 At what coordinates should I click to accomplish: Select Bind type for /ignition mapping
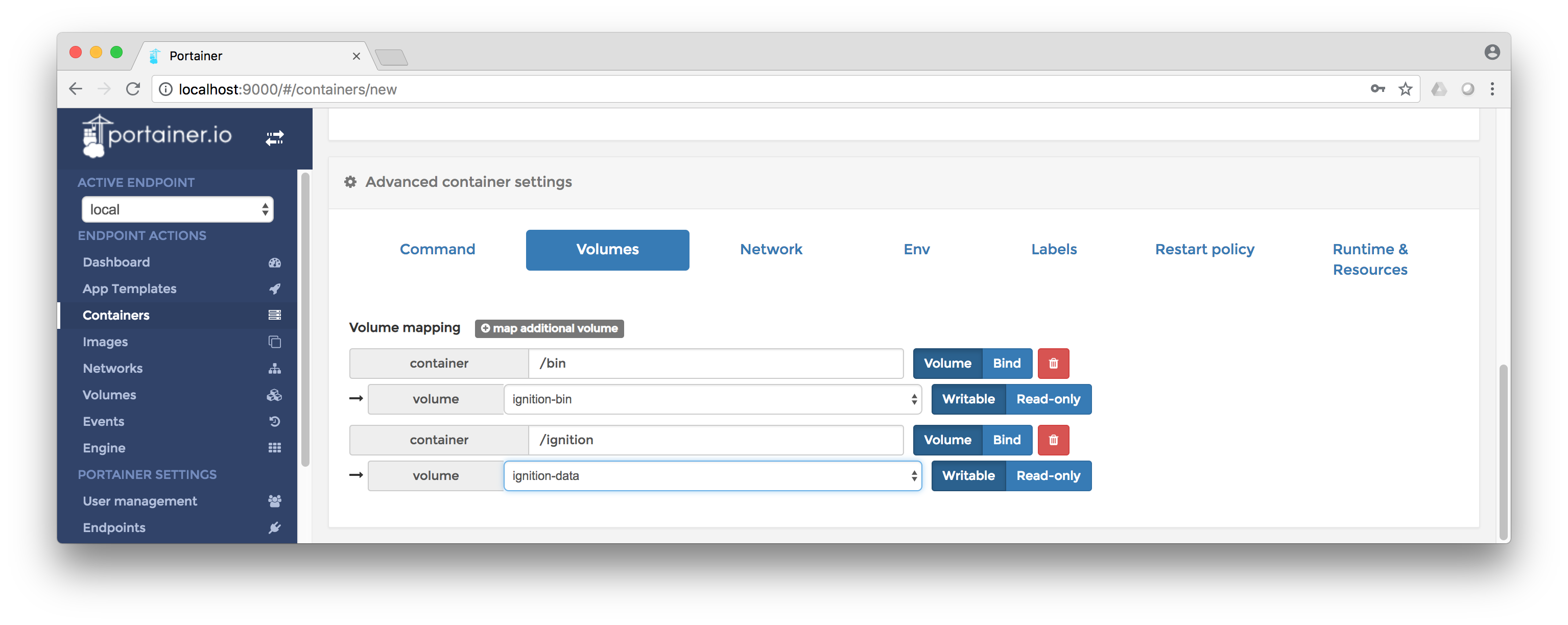(1007, 440)
